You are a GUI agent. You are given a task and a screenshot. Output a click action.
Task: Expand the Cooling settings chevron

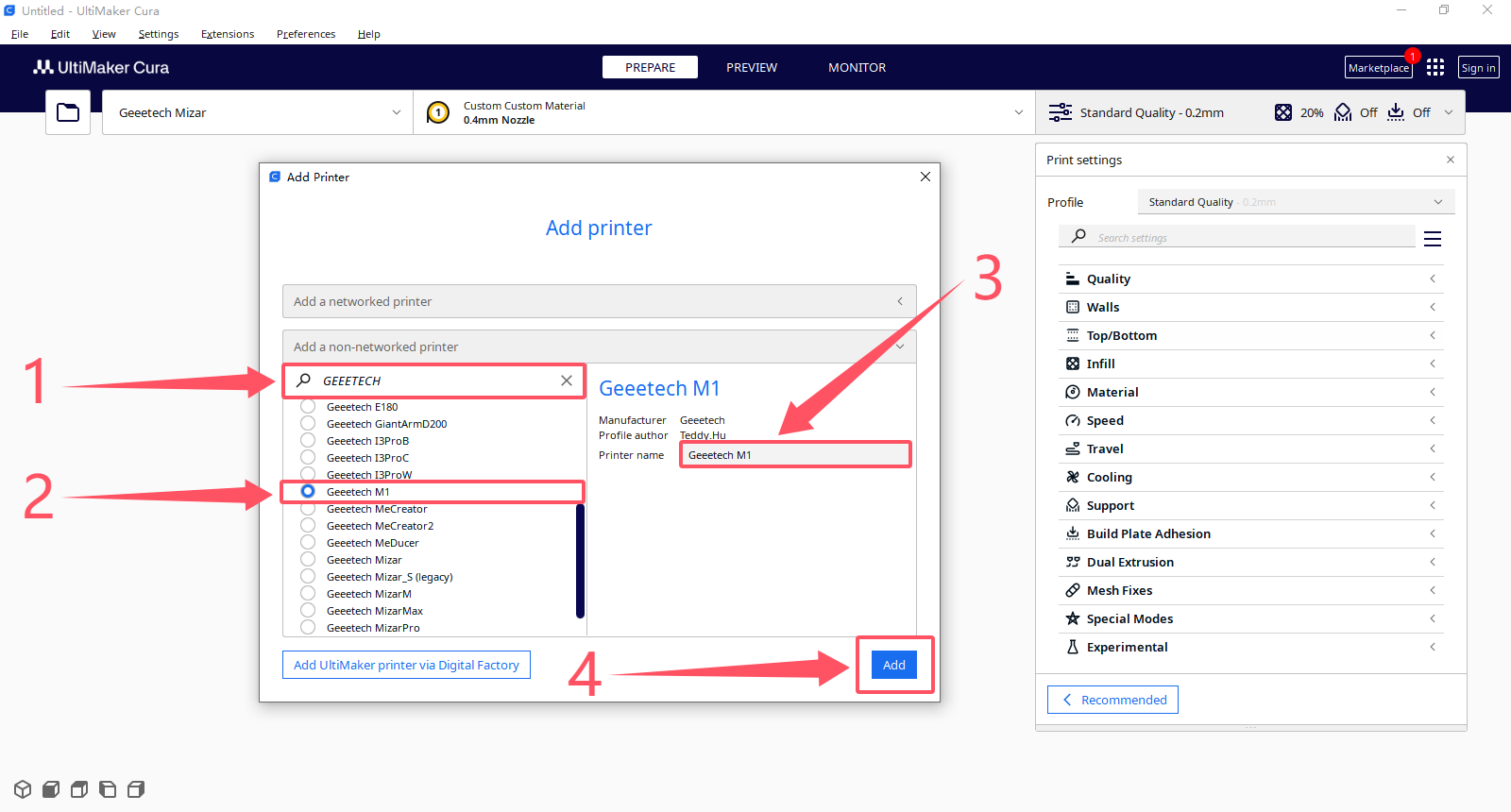tap(1433, 477)
